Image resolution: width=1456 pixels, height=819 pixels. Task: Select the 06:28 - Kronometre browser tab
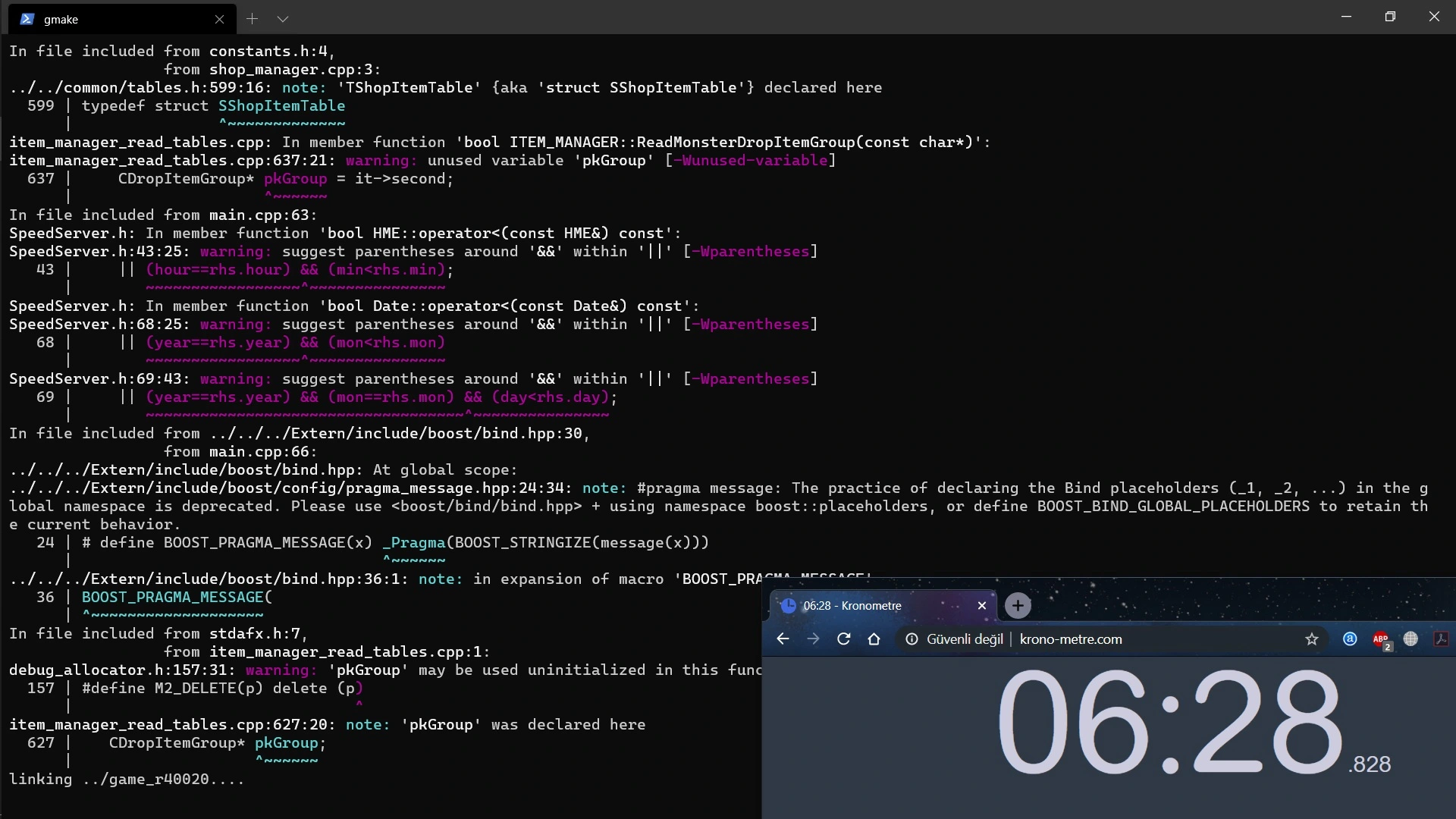click(x=883, y=606)
